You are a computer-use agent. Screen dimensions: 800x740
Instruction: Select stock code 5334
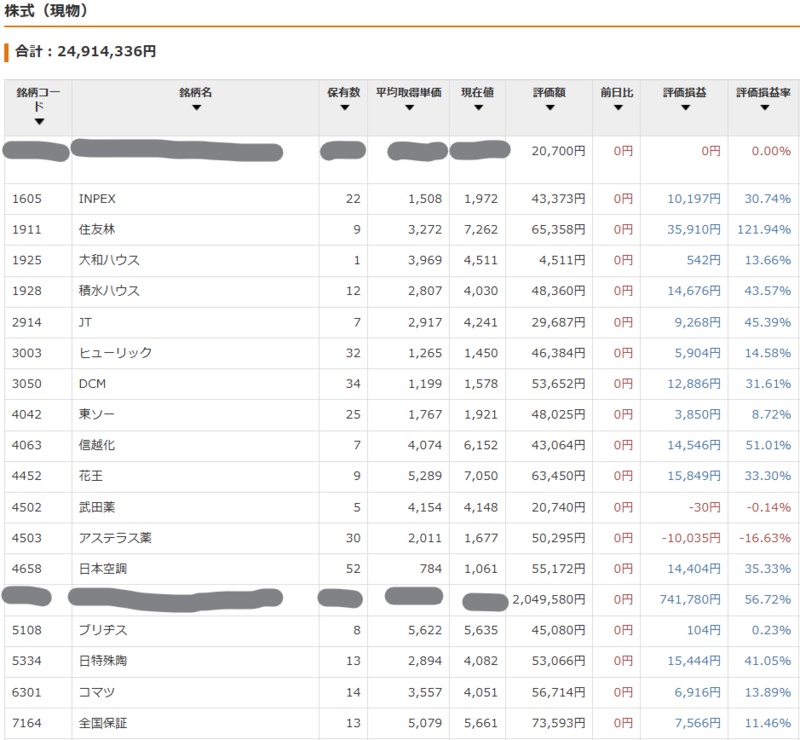[x=27, y=660]
